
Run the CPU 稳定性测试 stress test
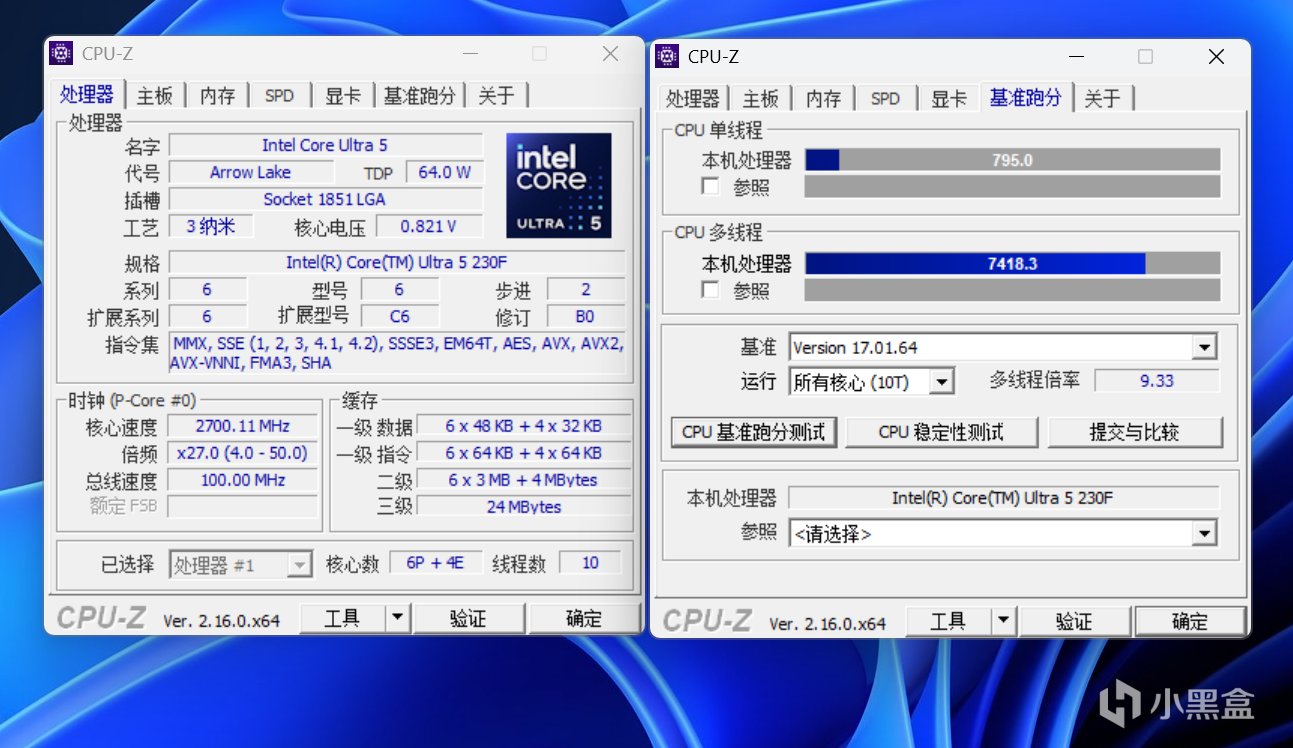tap(941, 432)
